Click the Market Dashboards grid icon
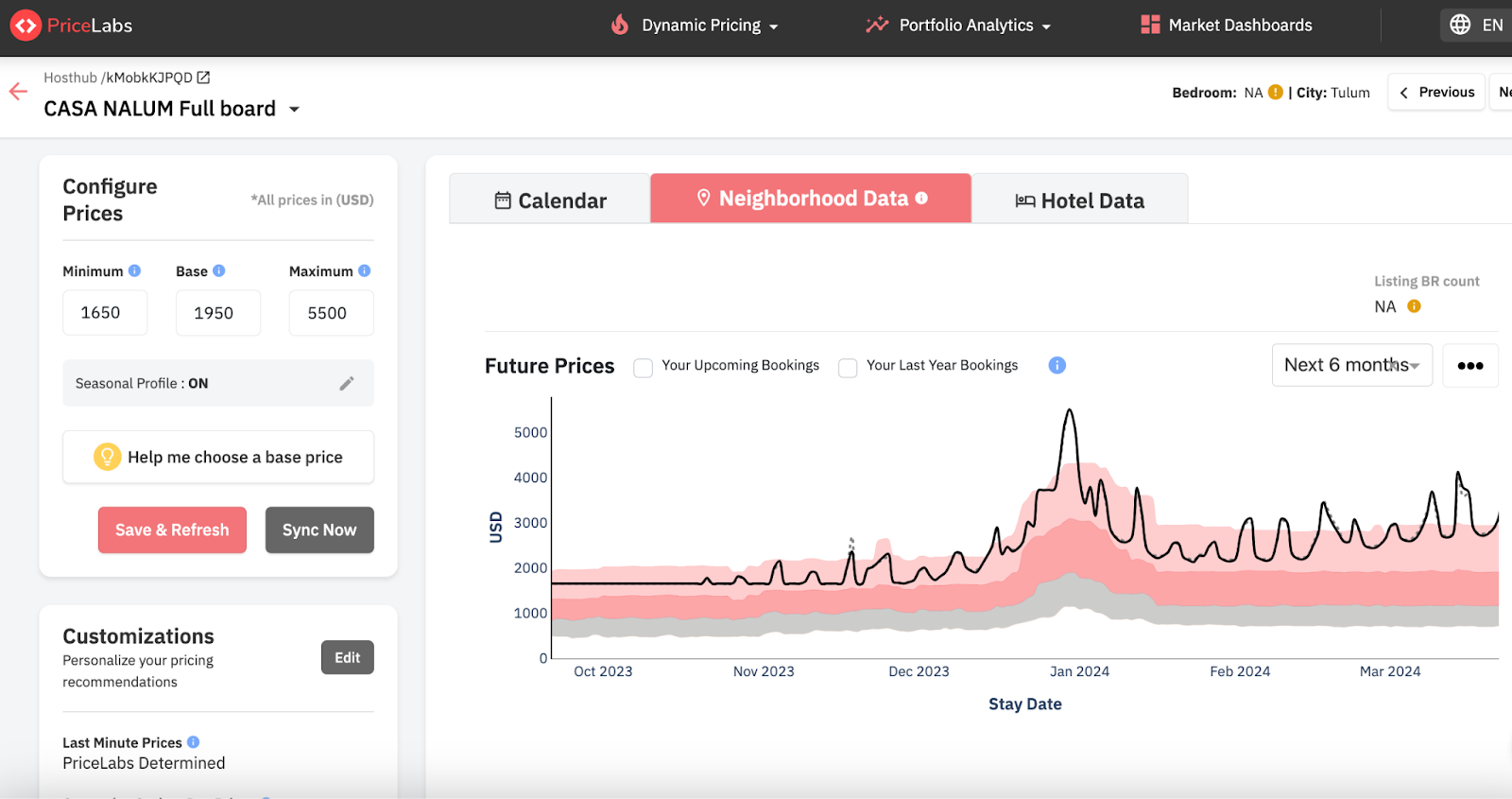The width and height of the screenshot is (1512, 799). click(x=1150, y=25)
